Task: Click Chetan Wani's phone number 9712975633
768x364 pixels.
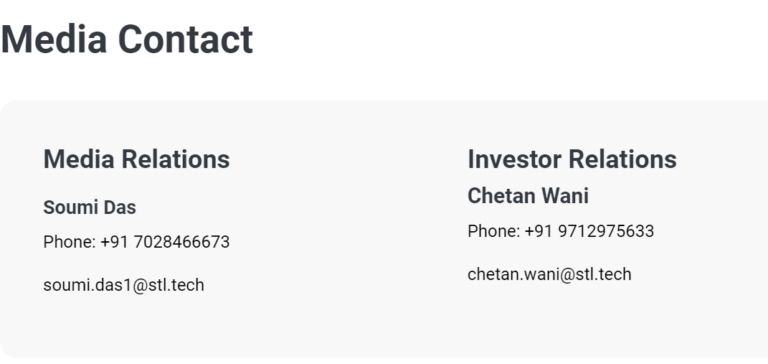Action: (x=606, y=231)
